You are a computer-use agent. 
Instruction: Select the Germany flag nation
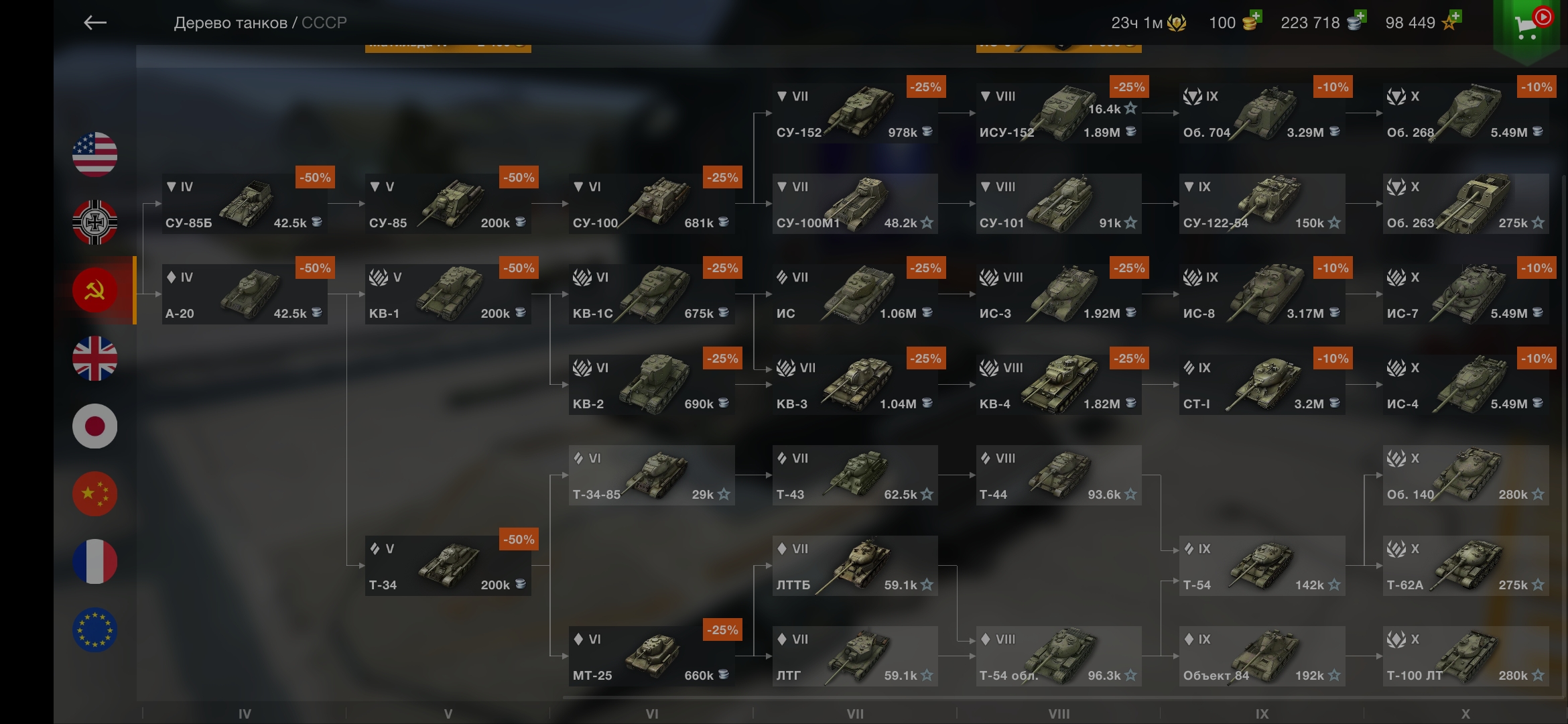coord(94,223)
